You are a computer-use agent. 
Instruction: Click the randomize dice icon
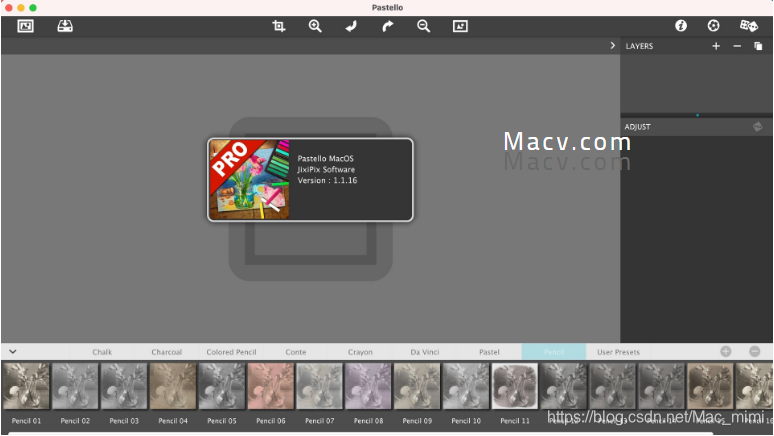click(748, 26)
